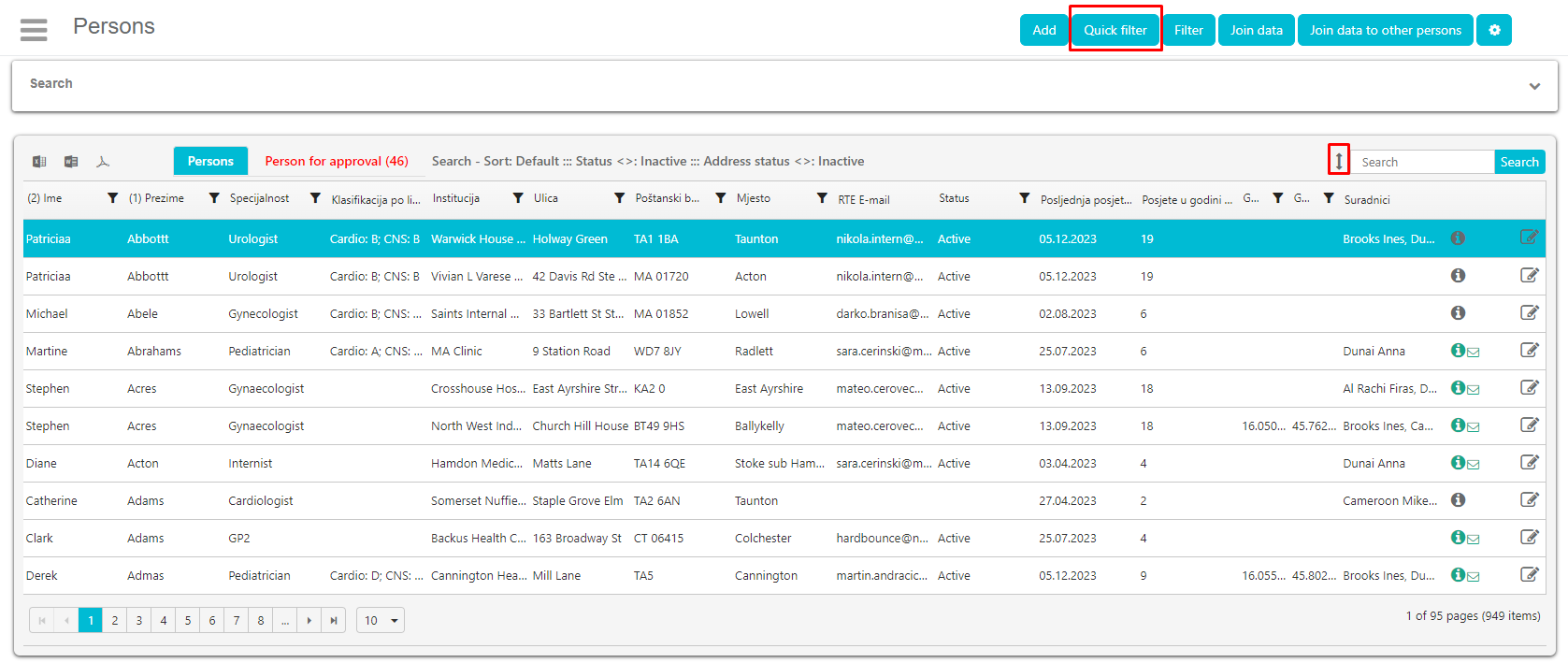Switch to Person for approval tab
The width and height of the screenshot is (1568, 663).
337,161
